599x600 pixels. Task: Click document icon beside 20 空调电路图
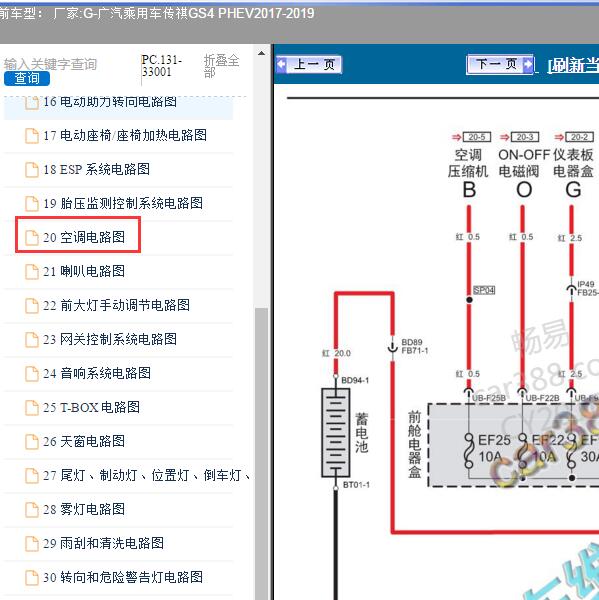(x=32, y=238)
